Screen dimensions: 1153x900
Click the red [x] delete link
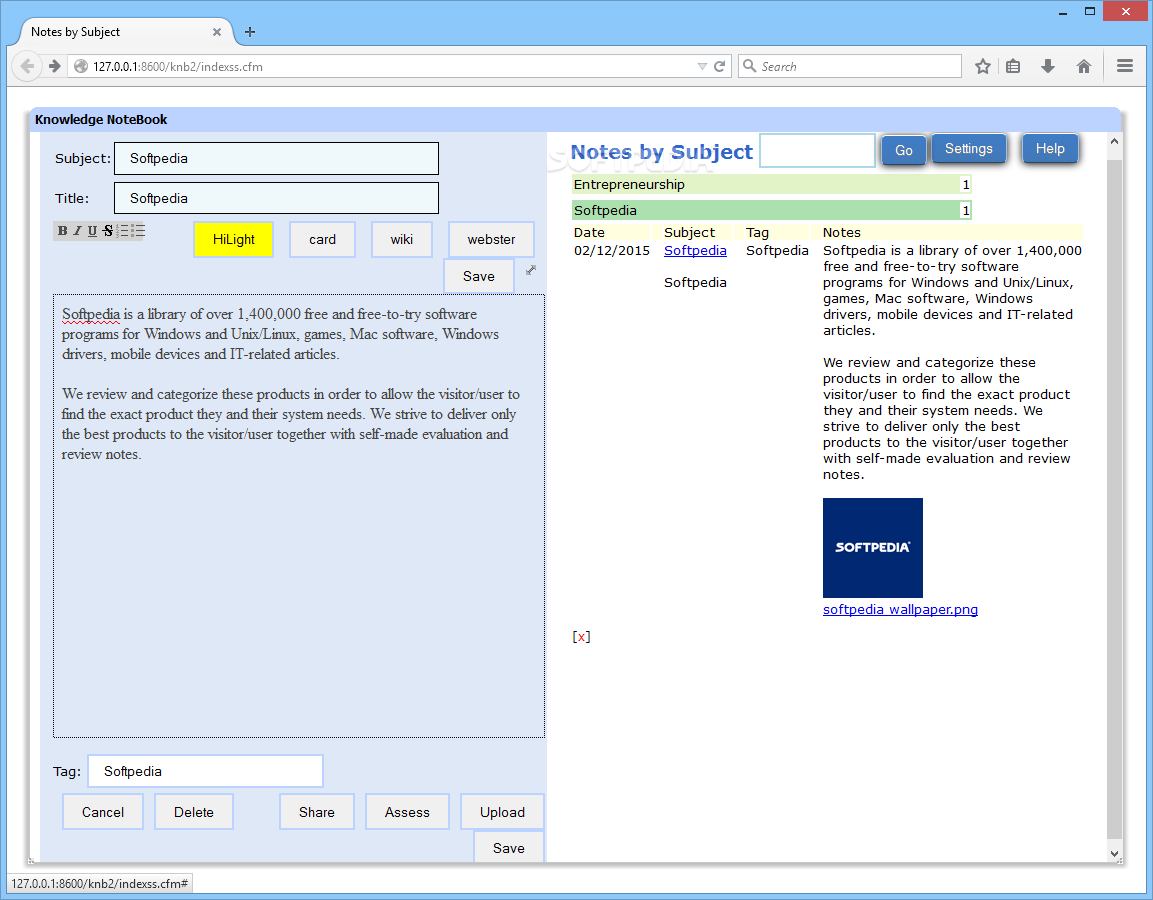tap(582, 637)
